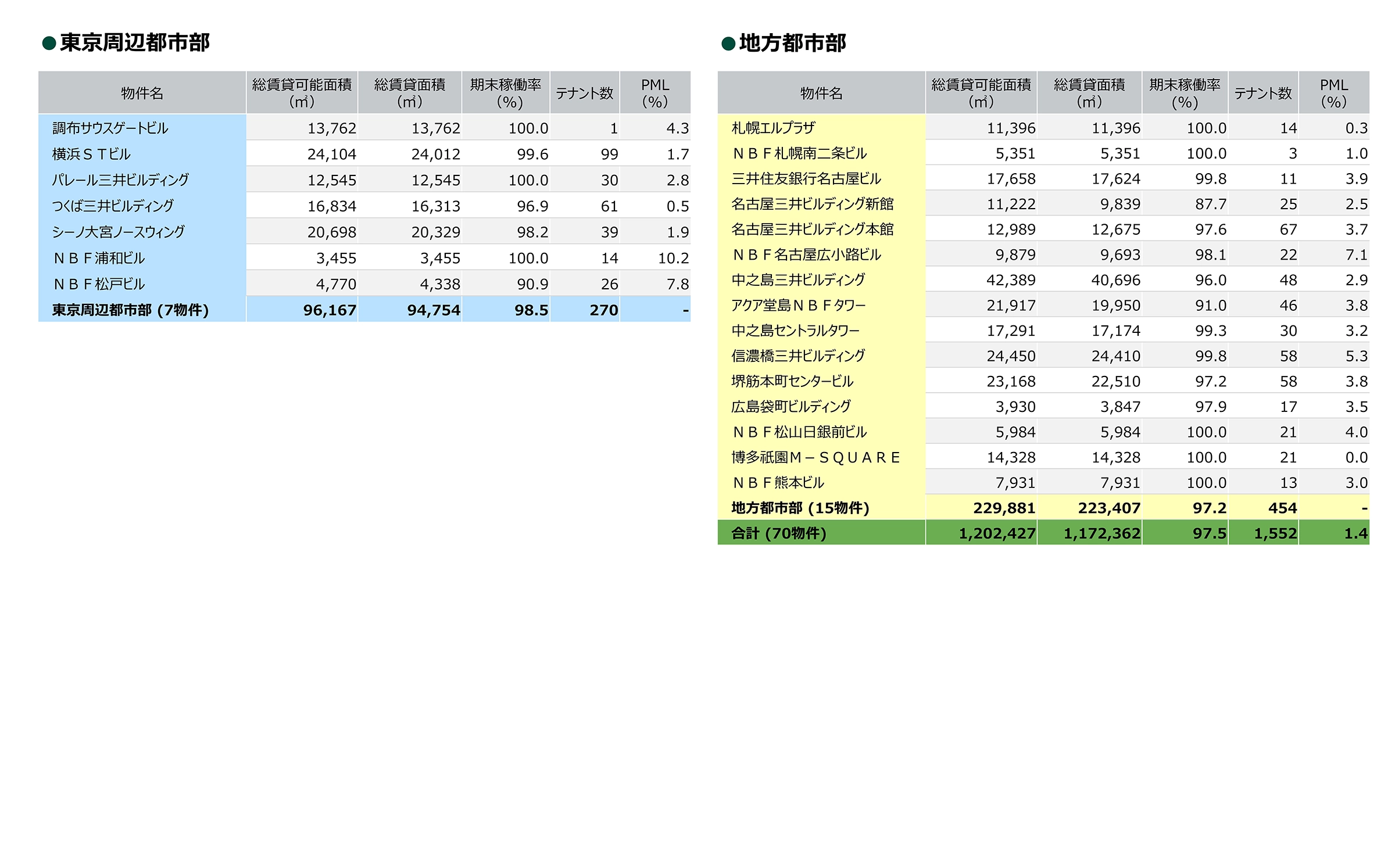Click tenant count 99 for 横浜ＳＴビル
Image resolution: width=1395 pixels, height=868 pixels.
point(609,154)
